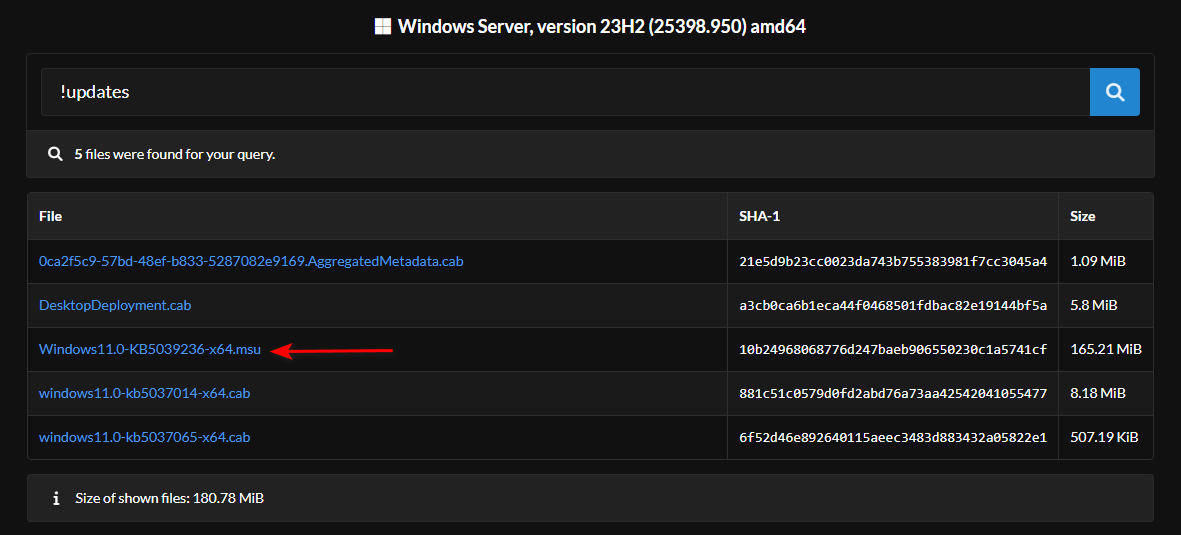Download Windows11.0-KB5039236-x64.msu
Screen dimensions: 1181x535
(x=150, y=350)
